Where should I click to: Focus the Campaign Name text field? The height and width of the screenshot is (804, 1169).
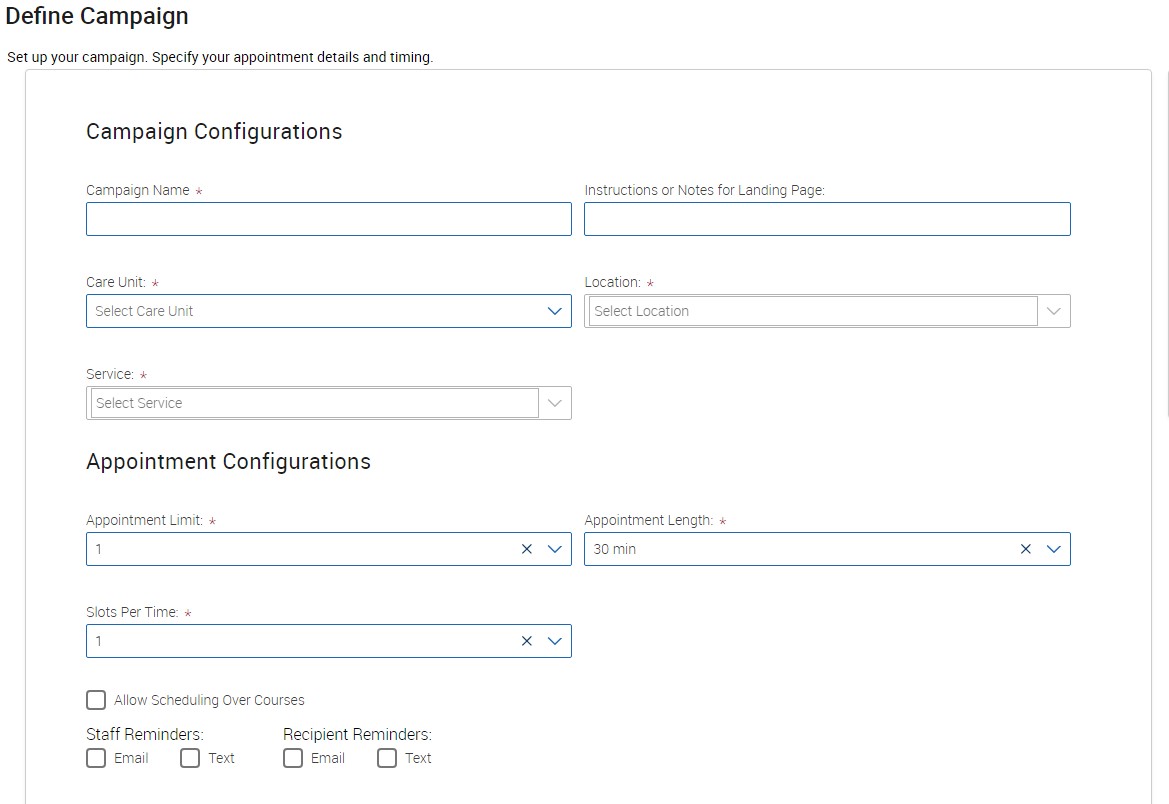click(328, 219)
